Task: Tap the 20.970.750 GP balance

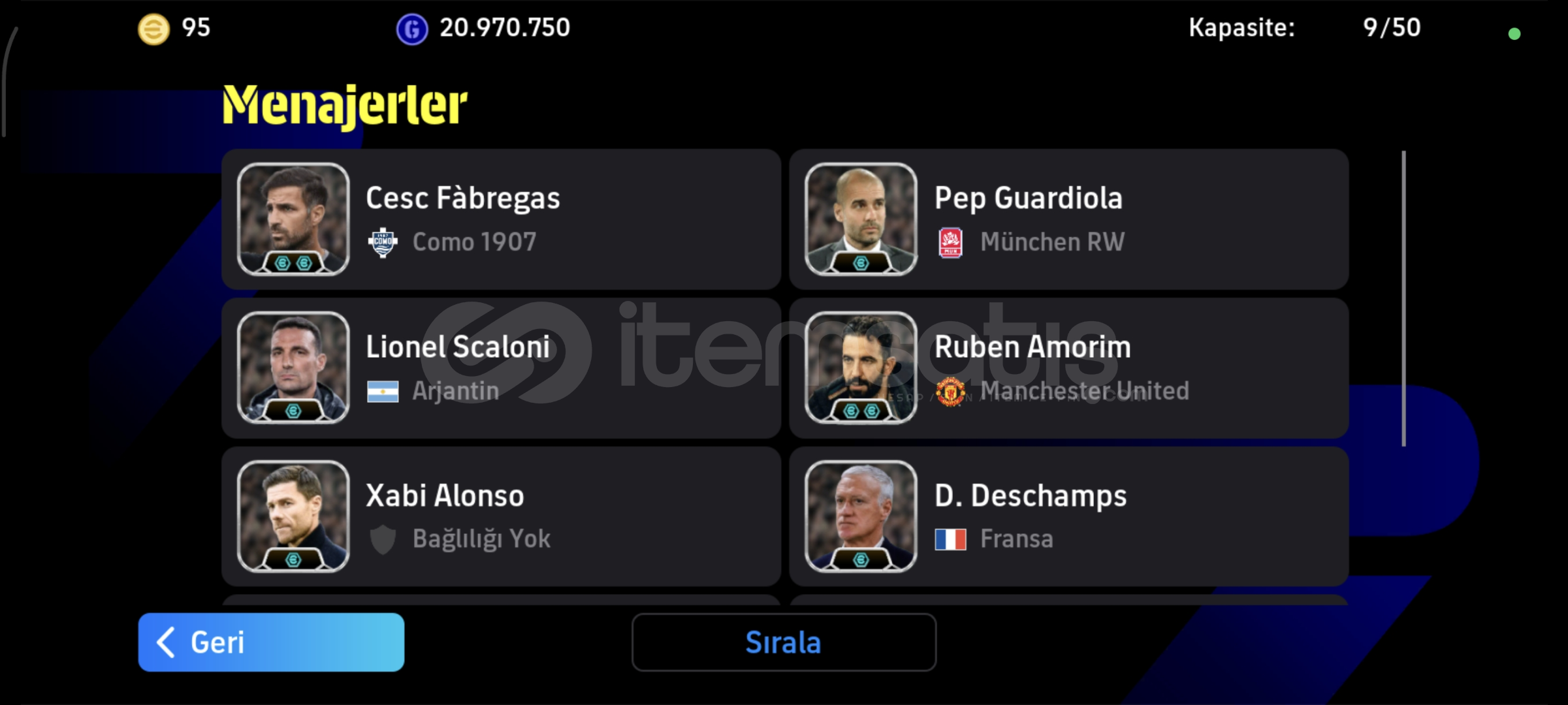Action: (x=505, y=28)
